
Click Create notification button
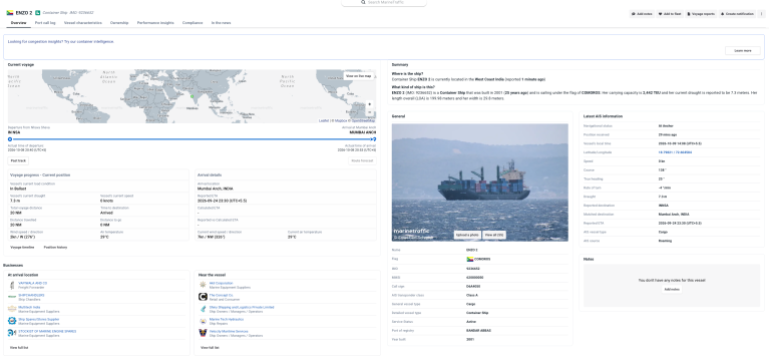pos(737,14)
